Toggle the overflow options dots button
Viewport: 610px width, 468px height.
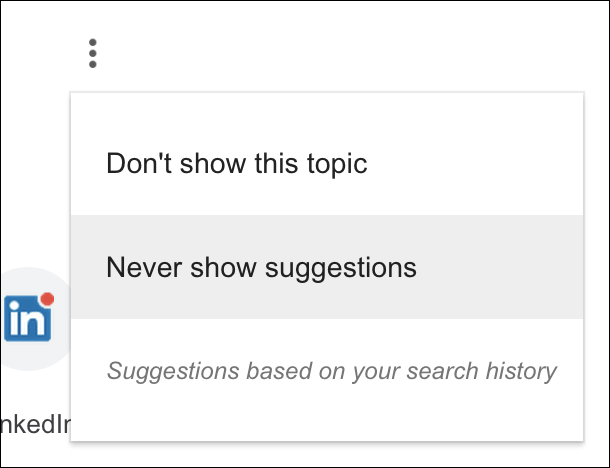[x=93, y=53]
